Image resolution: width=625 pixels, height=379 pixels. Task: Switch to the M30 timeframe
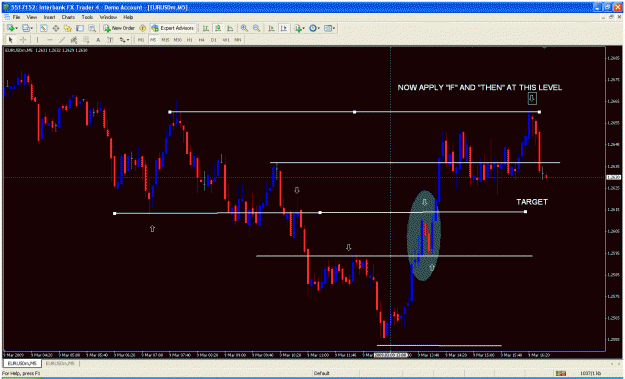(x=177, y=40)
